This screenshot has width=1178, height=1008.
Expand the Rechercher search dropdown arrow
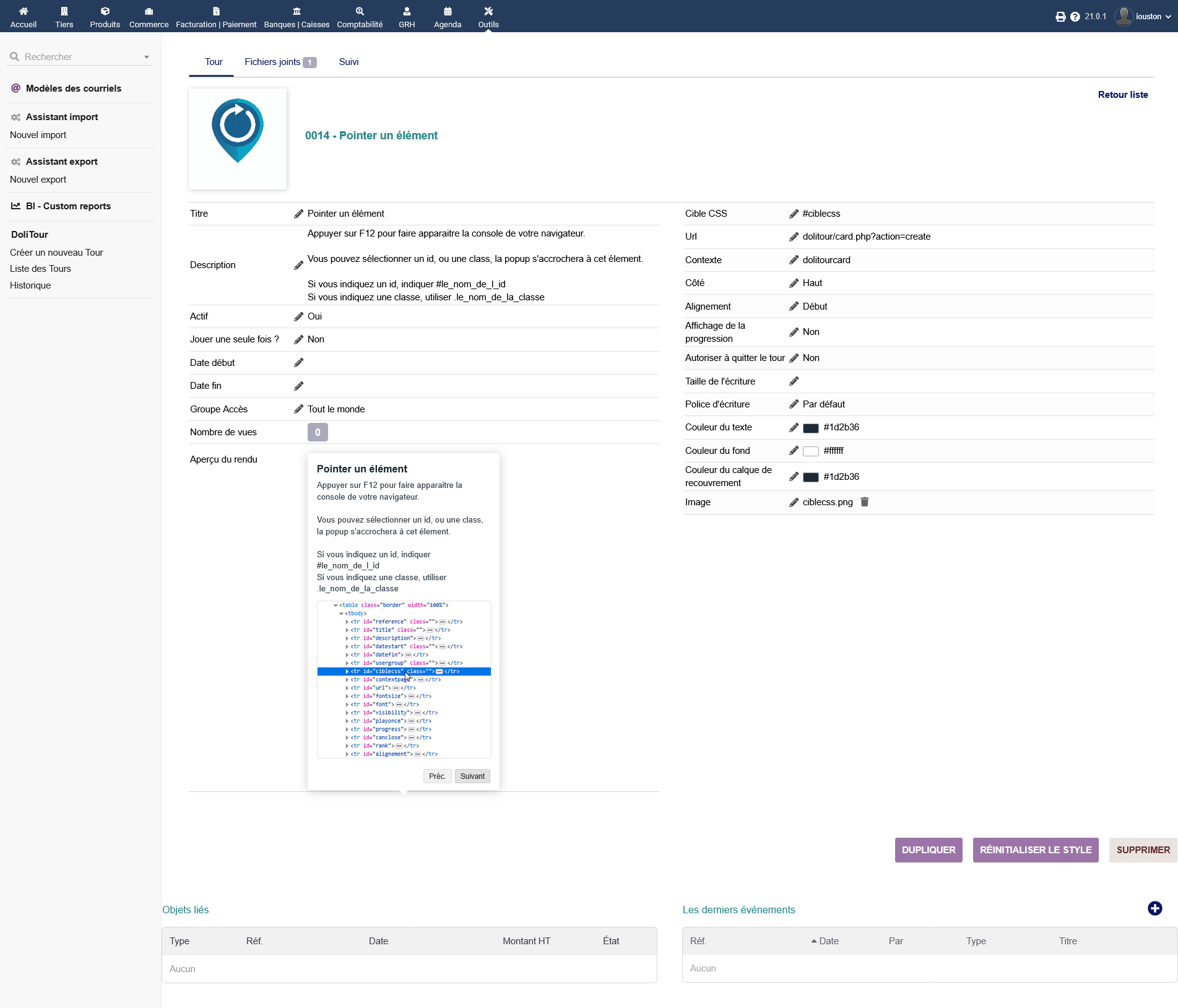147,57
